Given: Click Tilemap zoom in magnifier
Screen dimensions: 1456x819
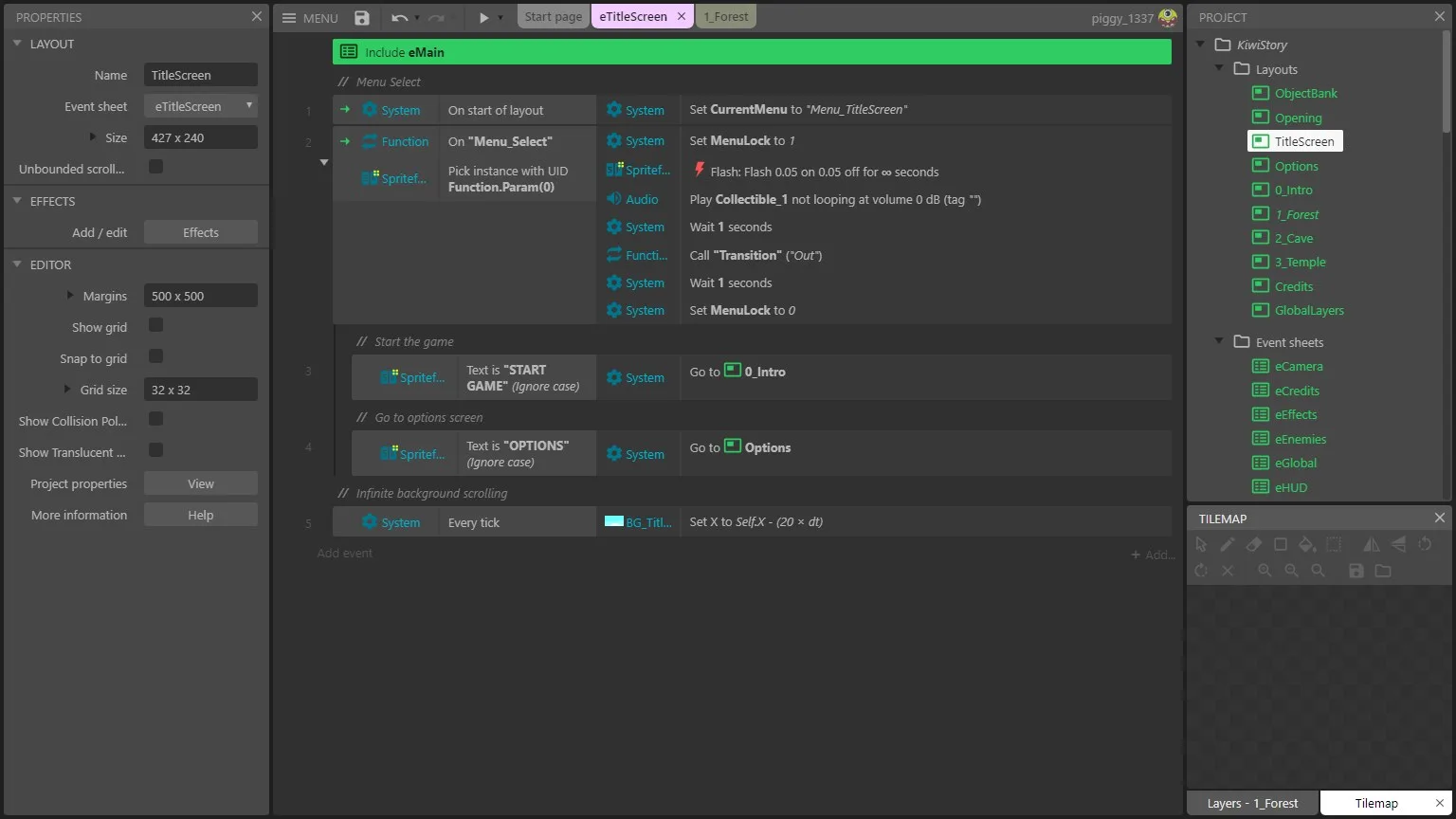Looking at the screenshot, I should [1265, 571].
